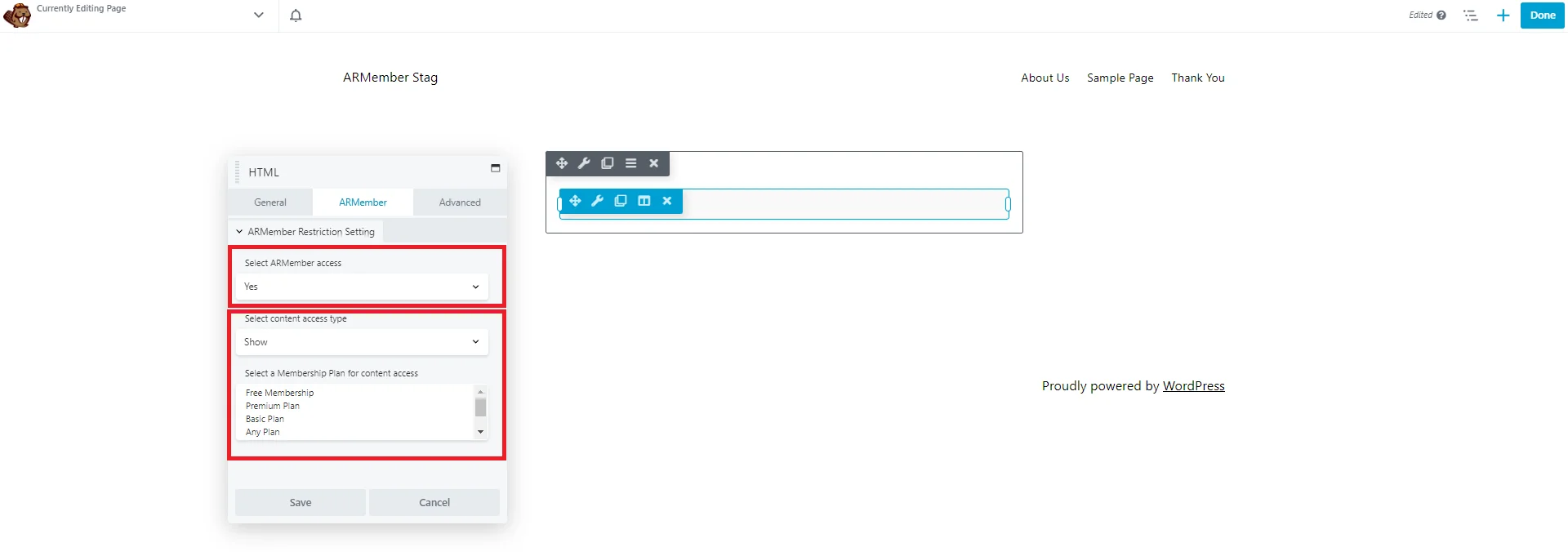Switch to the Advanced tab
The height and width of the screenshot is (556, 1568).
(460, 202)
